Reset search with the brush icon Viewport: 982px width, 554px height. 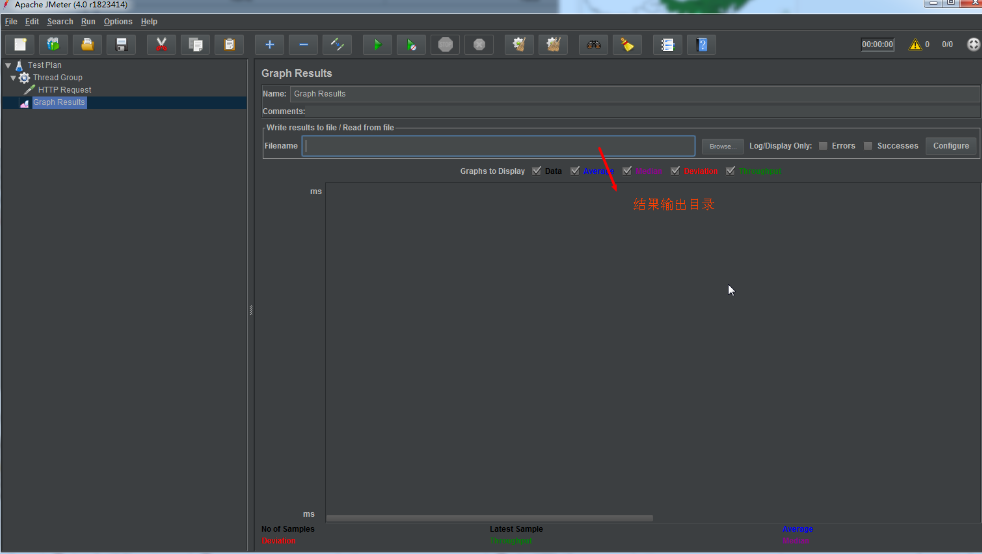(x=628, y=44)
